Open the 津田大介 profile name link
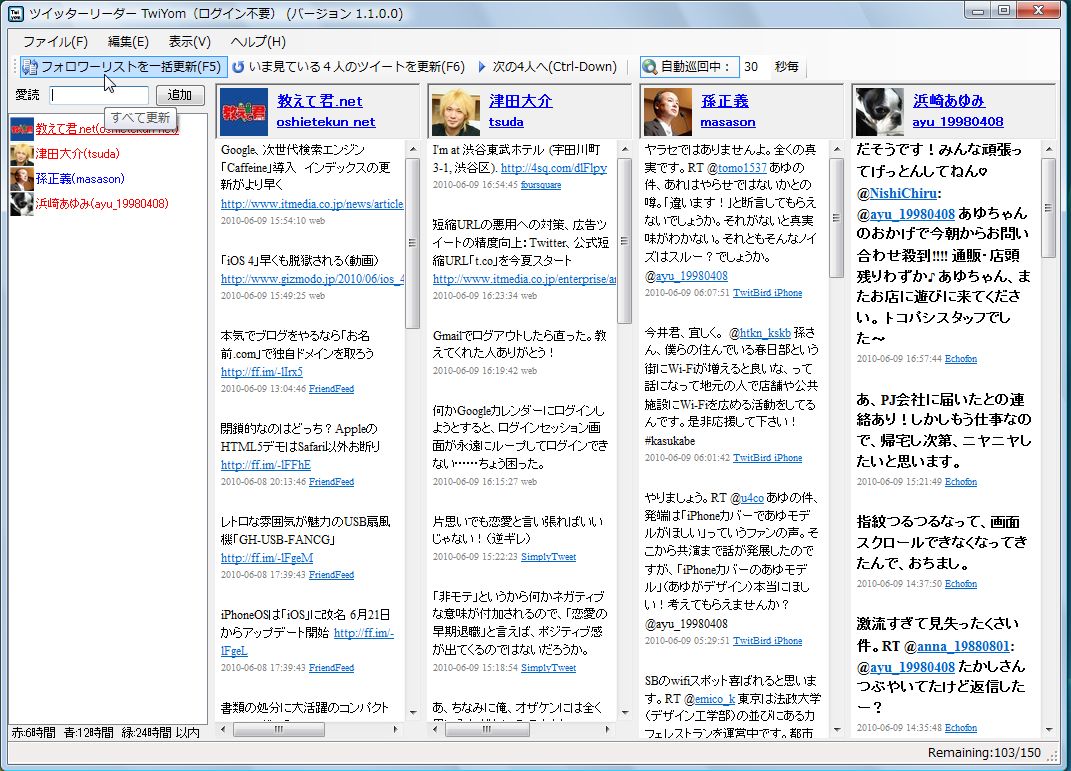 (520, 101)
